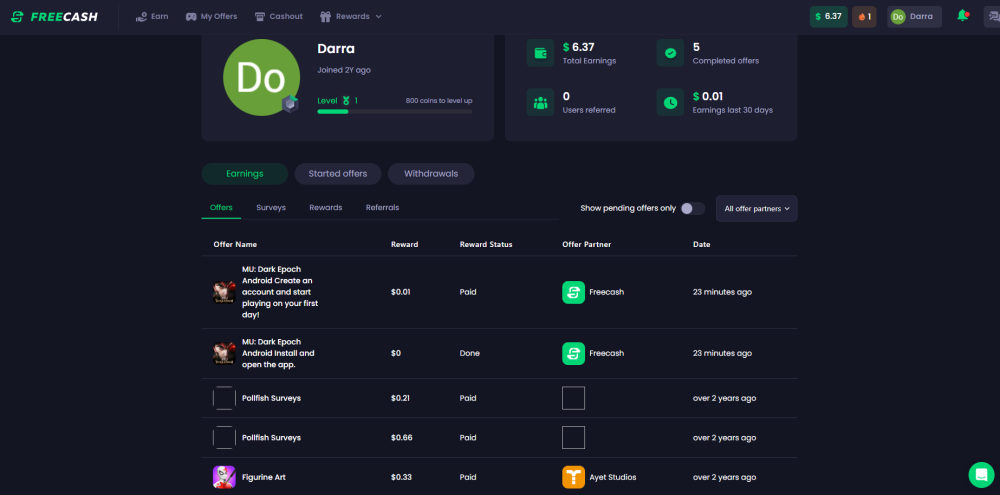Open the notifications bell icon
Image resolution: width=1000 pixels, height=495 pixels.
pos(963,16)
